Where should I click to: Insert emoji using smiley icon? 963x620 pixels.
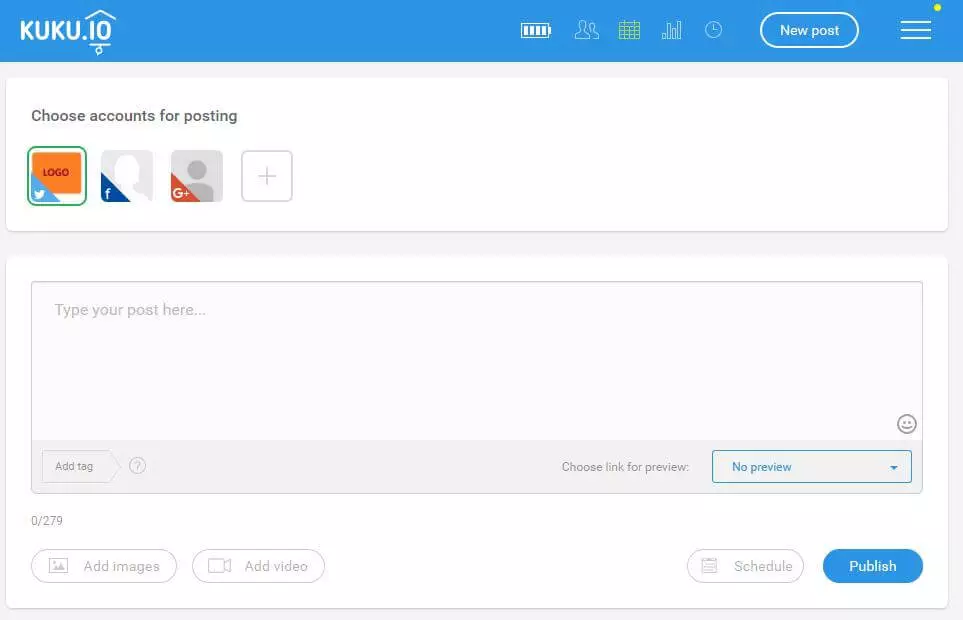906,424
